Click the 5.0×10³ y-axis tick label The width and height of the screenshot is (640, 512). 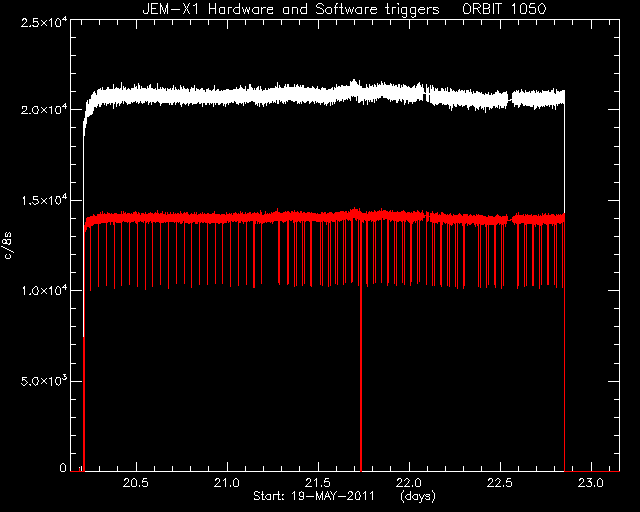coord(44,381)
